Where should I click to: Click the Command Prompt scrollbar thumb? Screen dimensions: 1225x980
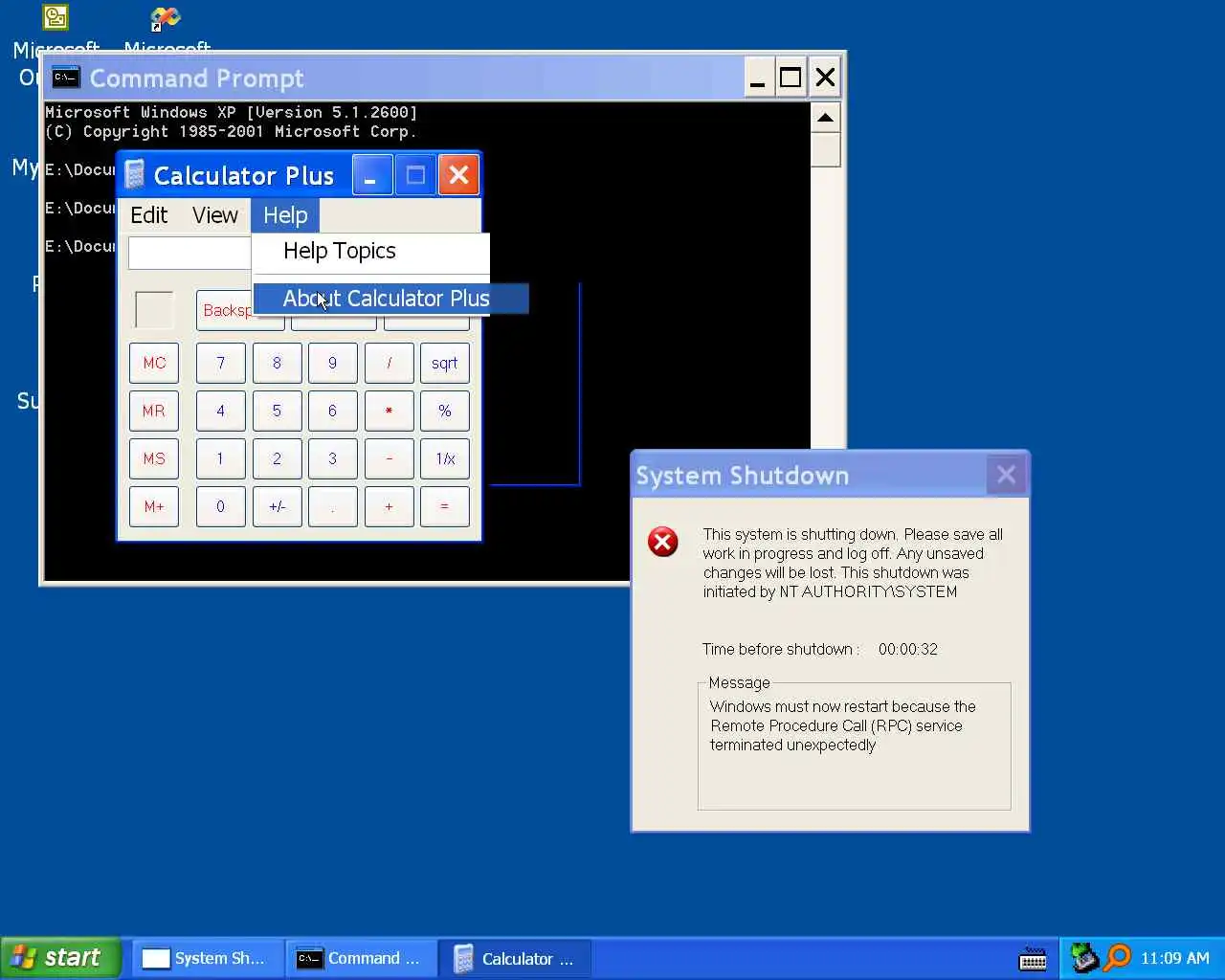[x=825, y=150]
